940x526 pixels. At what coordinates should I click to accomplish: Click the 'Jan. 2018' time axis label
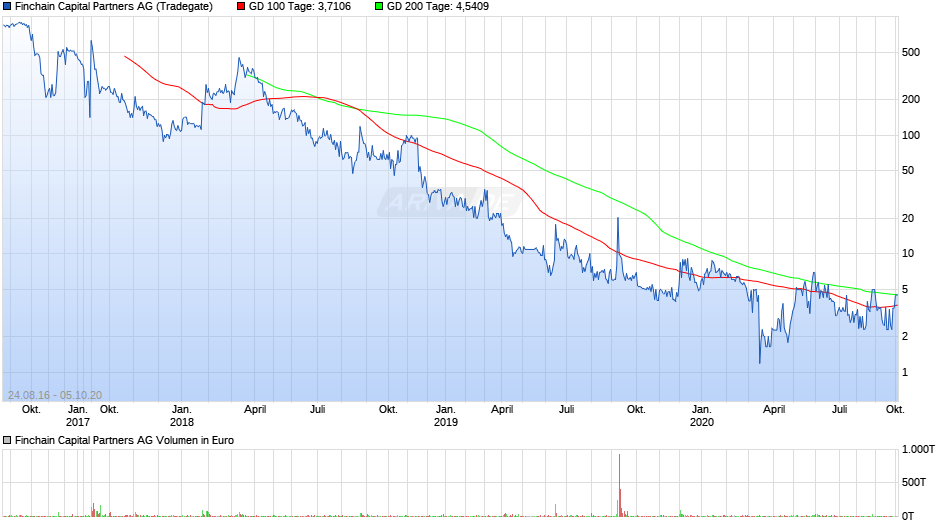pyautogui.click(x=182, y=416)
